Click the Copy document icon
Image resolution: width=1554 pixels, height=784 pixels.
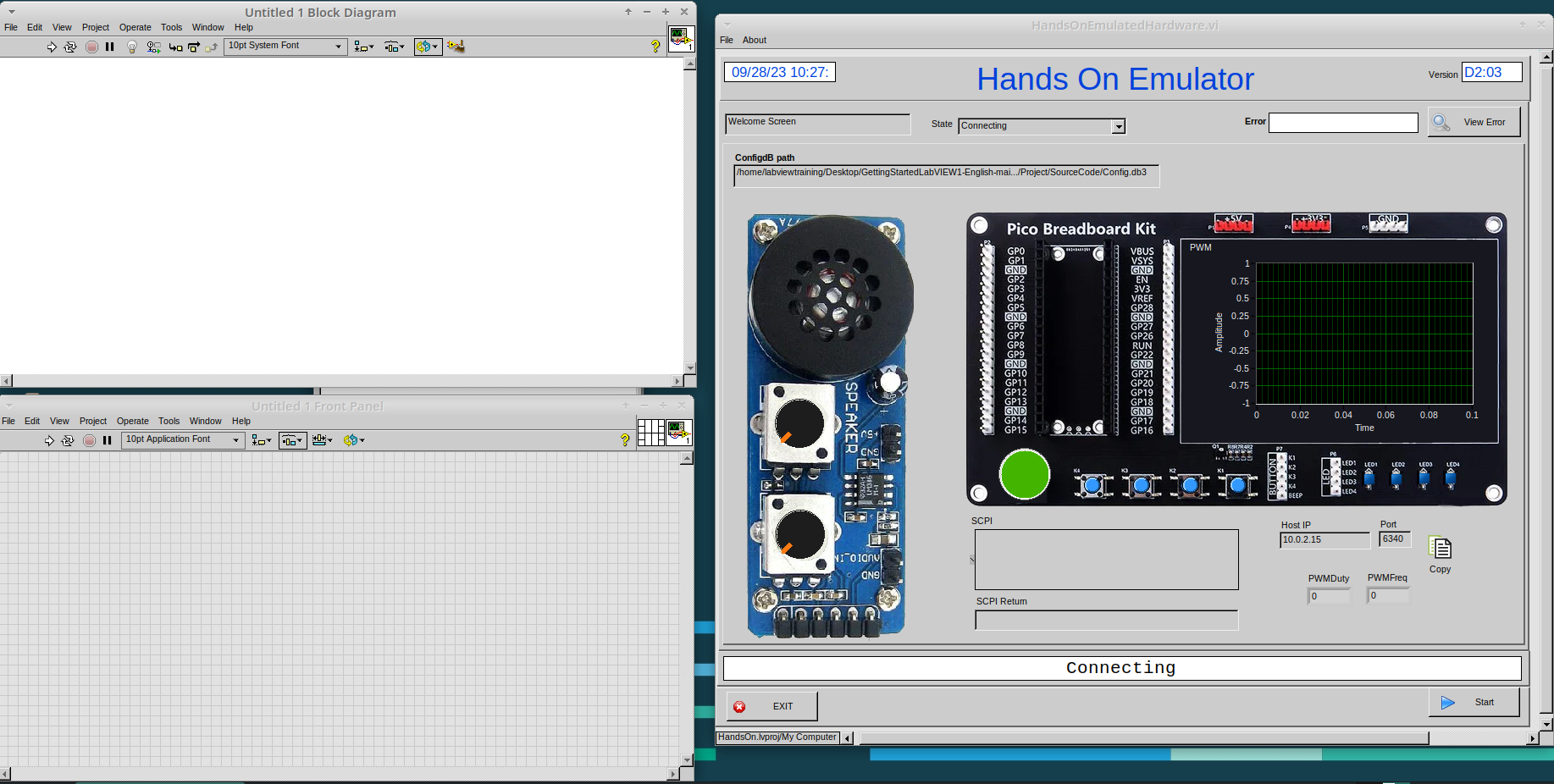(1440, 548)
